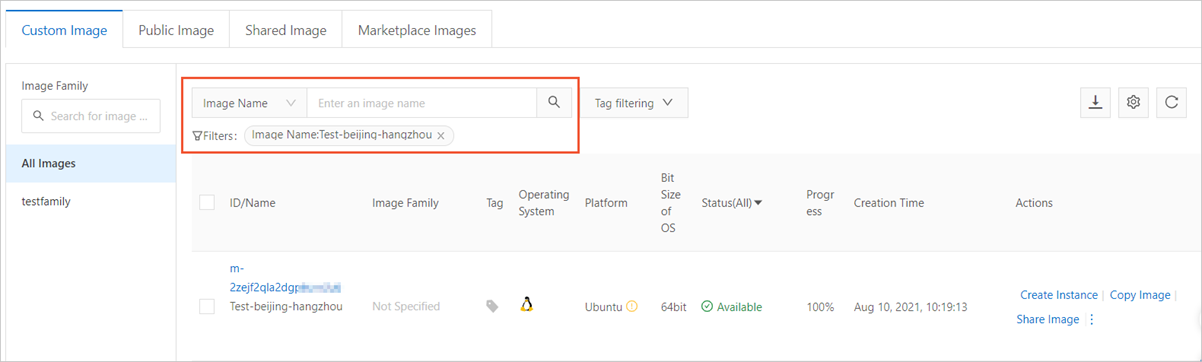The height and width of the screenshot is (362, 1202).
Task: Click the refresh icon
Action: coord(1171,102)
